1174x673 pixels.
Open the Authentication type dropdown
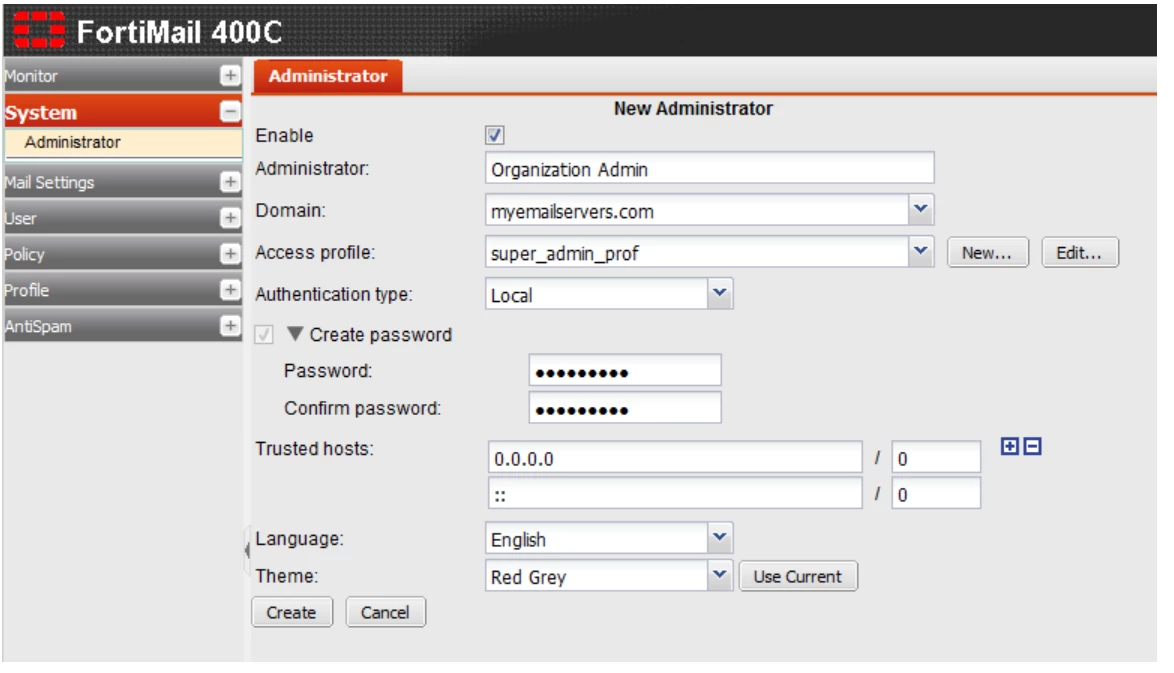point(720,293)
